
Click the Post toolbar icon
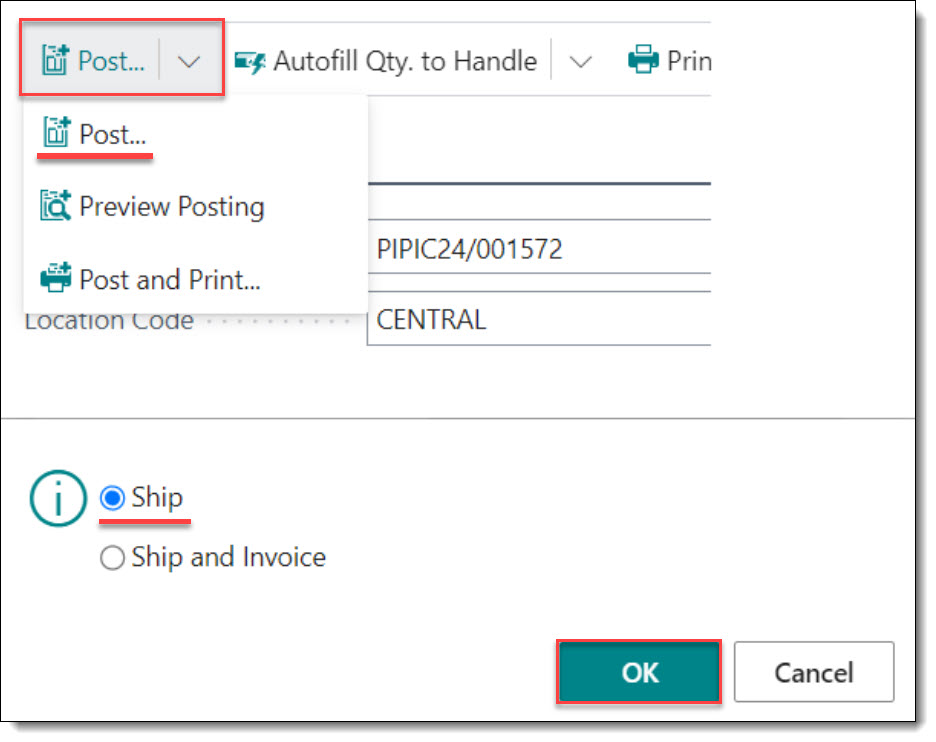(x=56, y=60)
